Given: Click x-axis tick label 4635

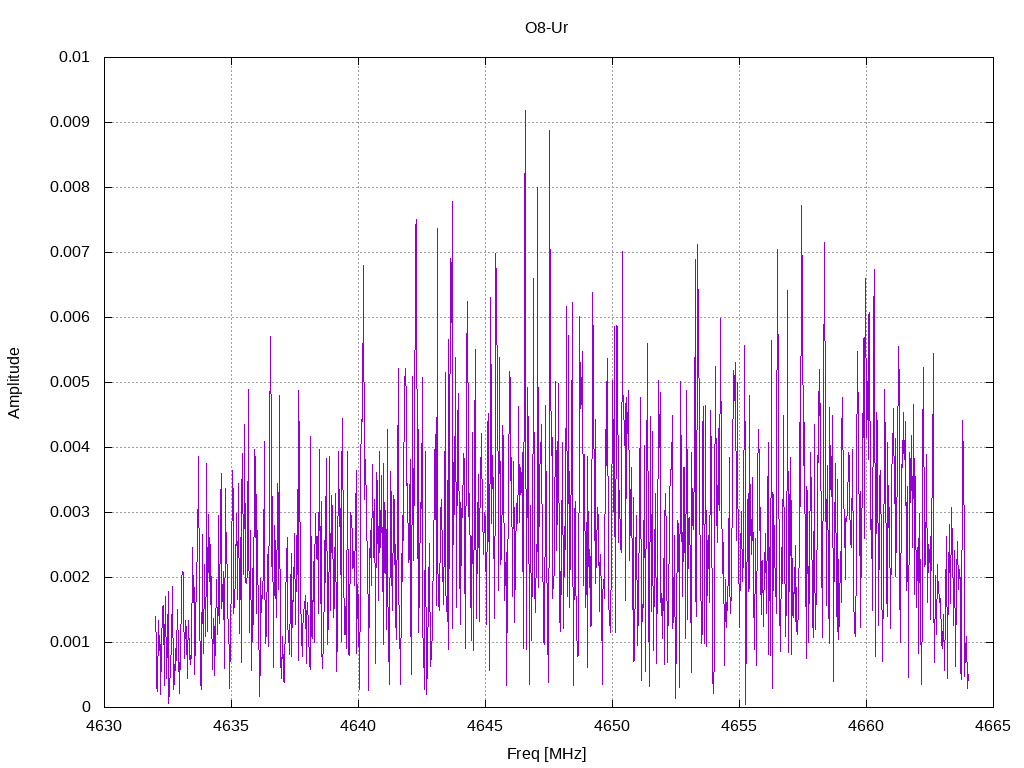Looking at the screenshot, I should pos(231,726).
